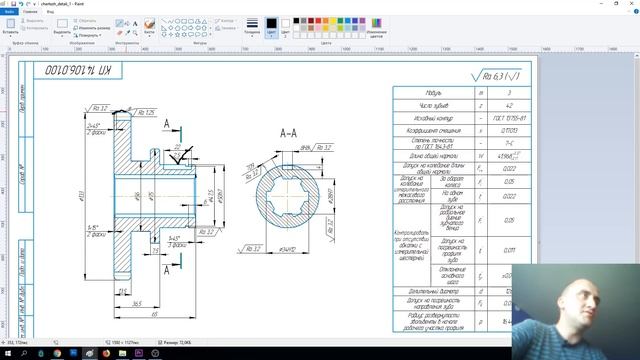Expand the shapes gallery scroll arrow
This screenshot has width=640, height=360.
coord(210,35)
